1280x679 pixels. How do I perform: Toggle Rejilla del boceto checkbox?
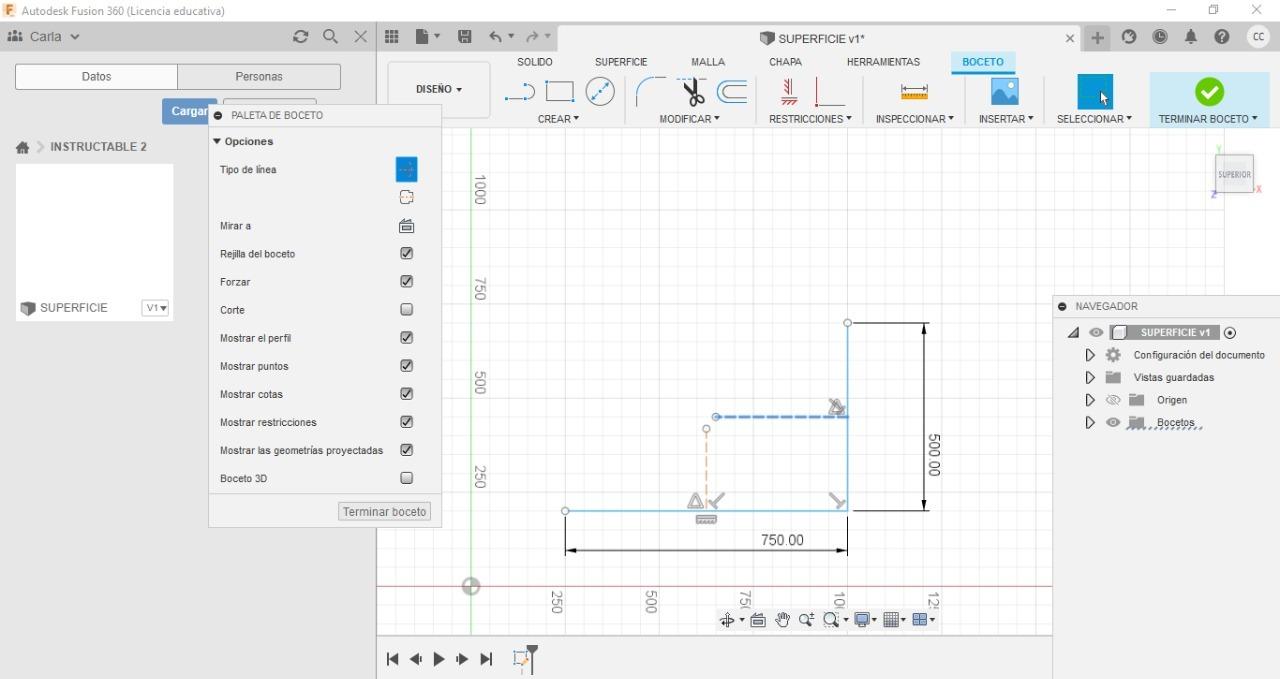point(407,254)
